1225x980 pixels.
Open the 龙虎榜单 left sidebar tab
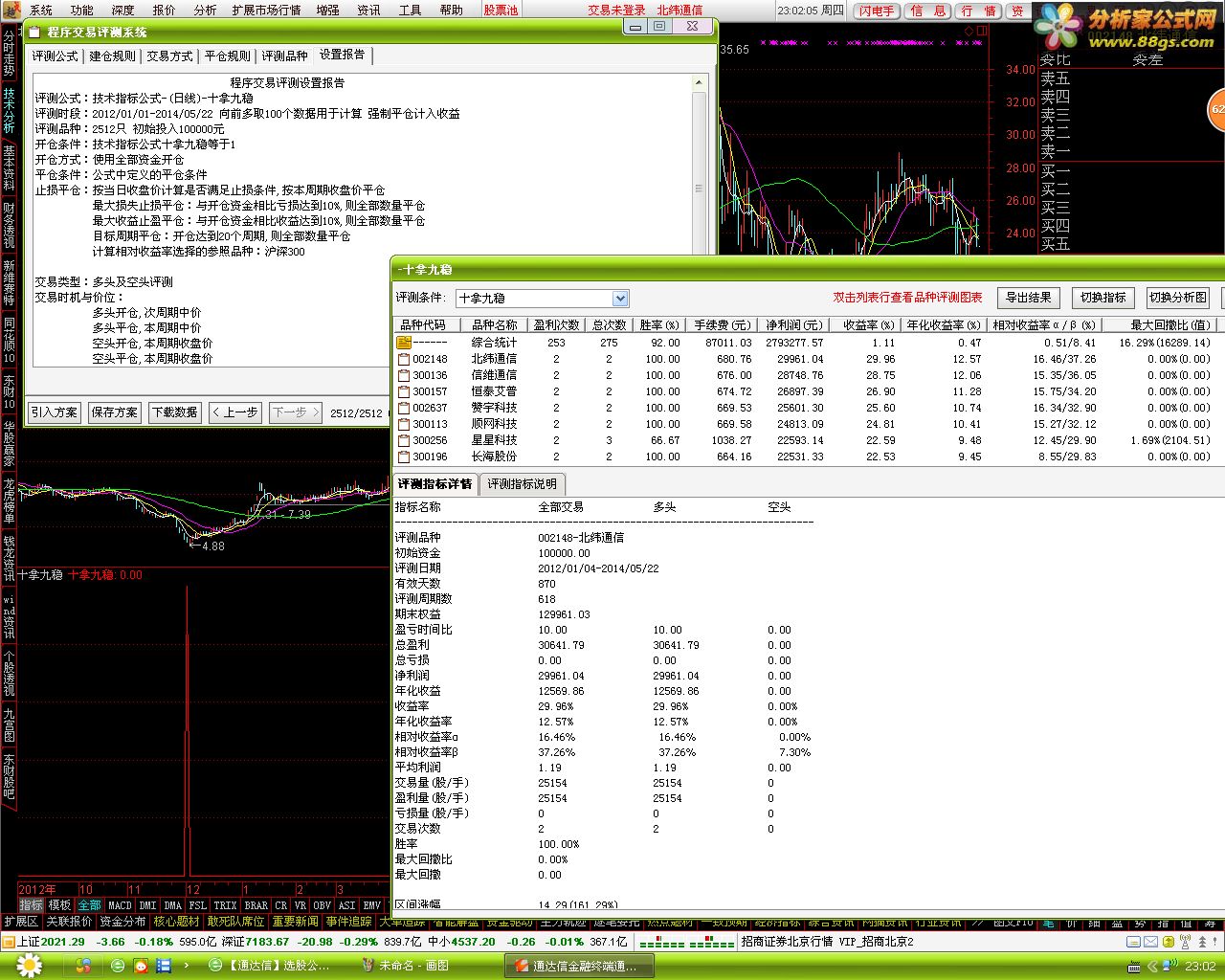9,500
